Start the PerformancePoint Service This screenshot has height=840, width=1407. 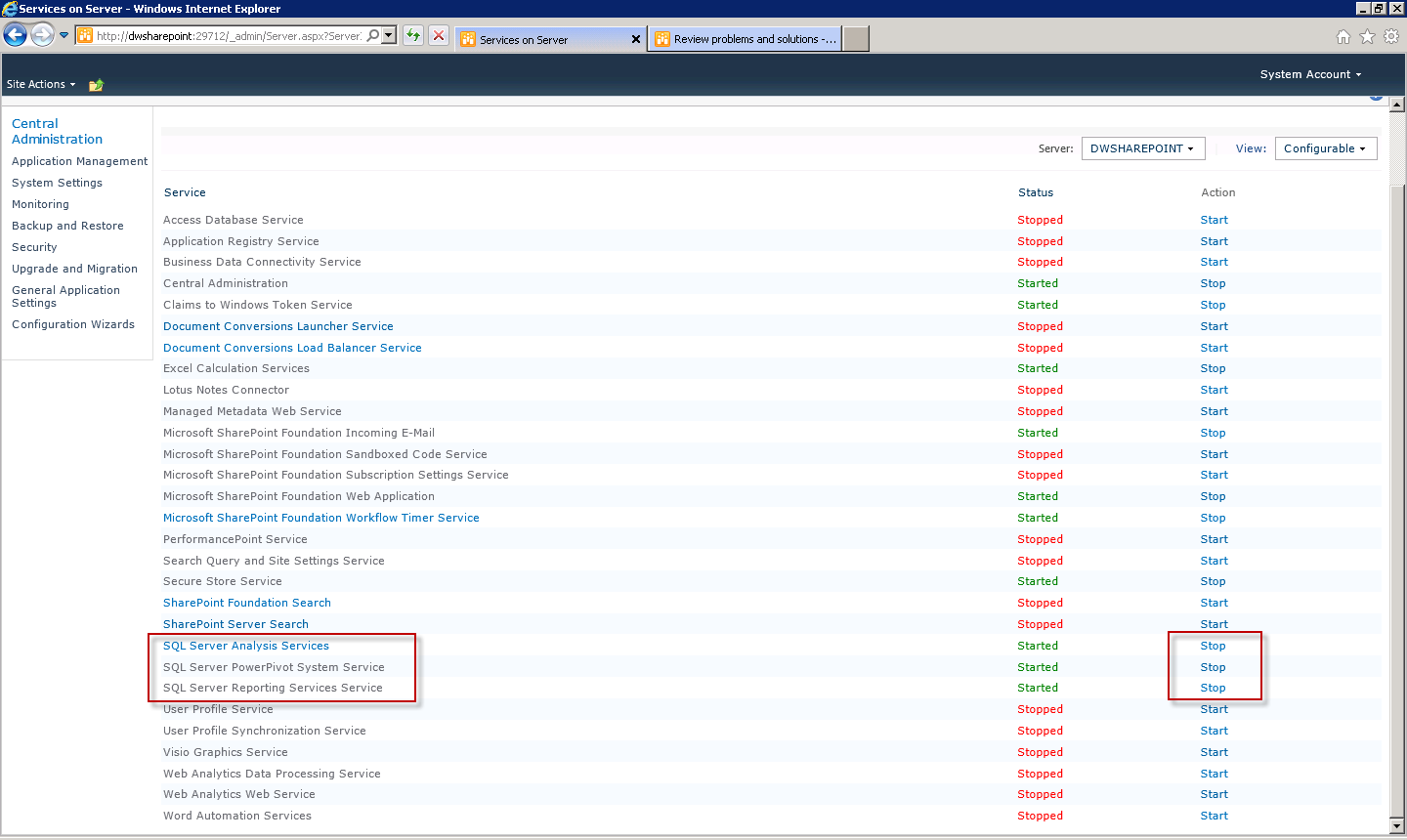point(1215,539)
